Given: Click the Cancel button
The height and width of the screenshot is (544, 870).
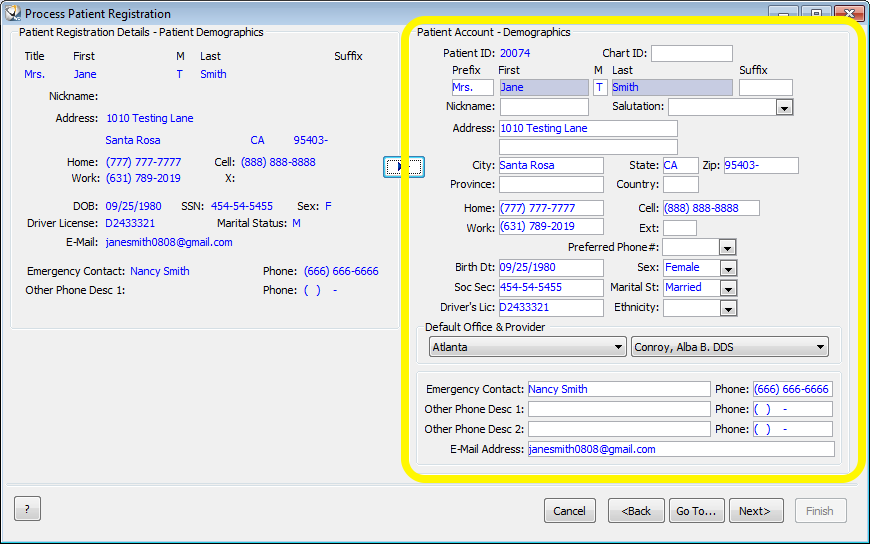Looking at the screenshot, I should tap(570, 511).
